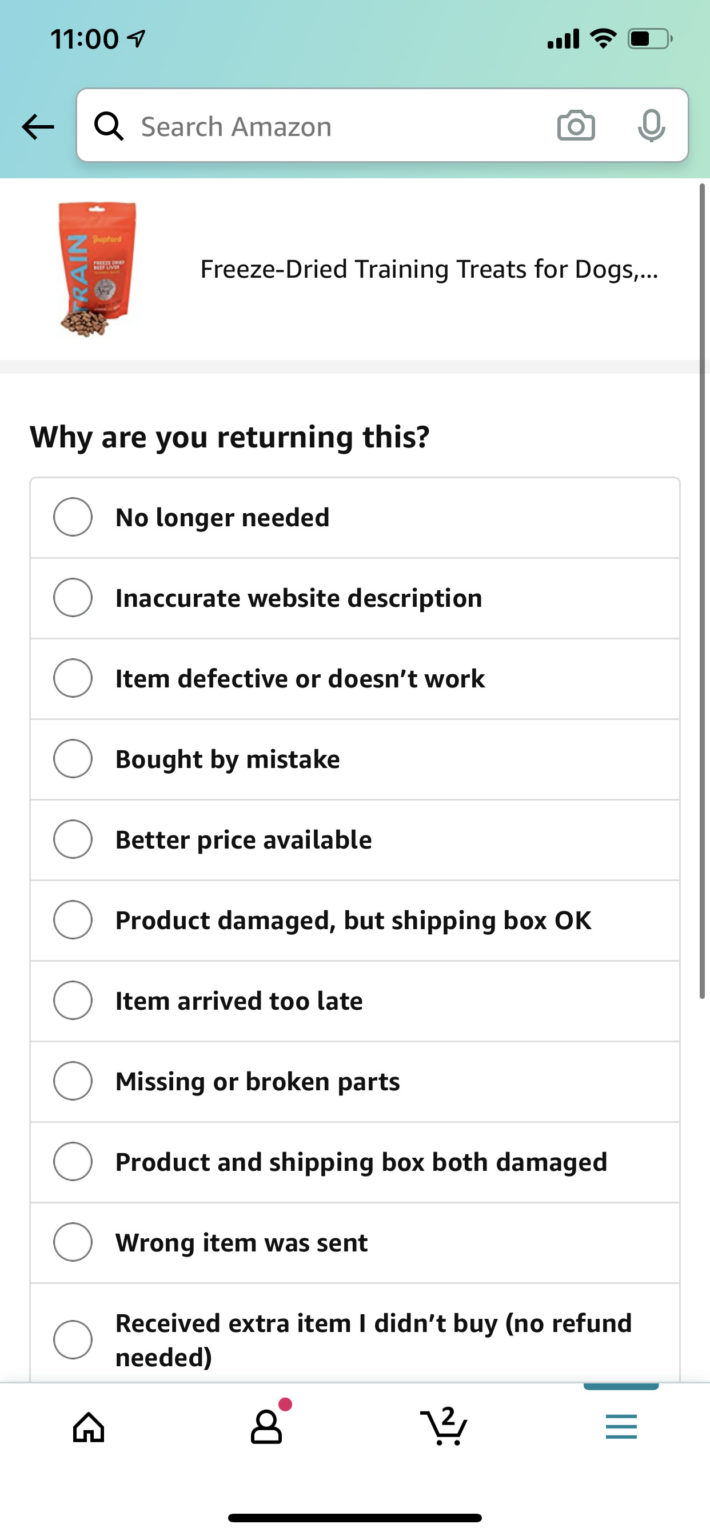Screen dimensions: 710x1536
Task: Open the hamburger menu in bottom bar
Action: [620, 1426]
